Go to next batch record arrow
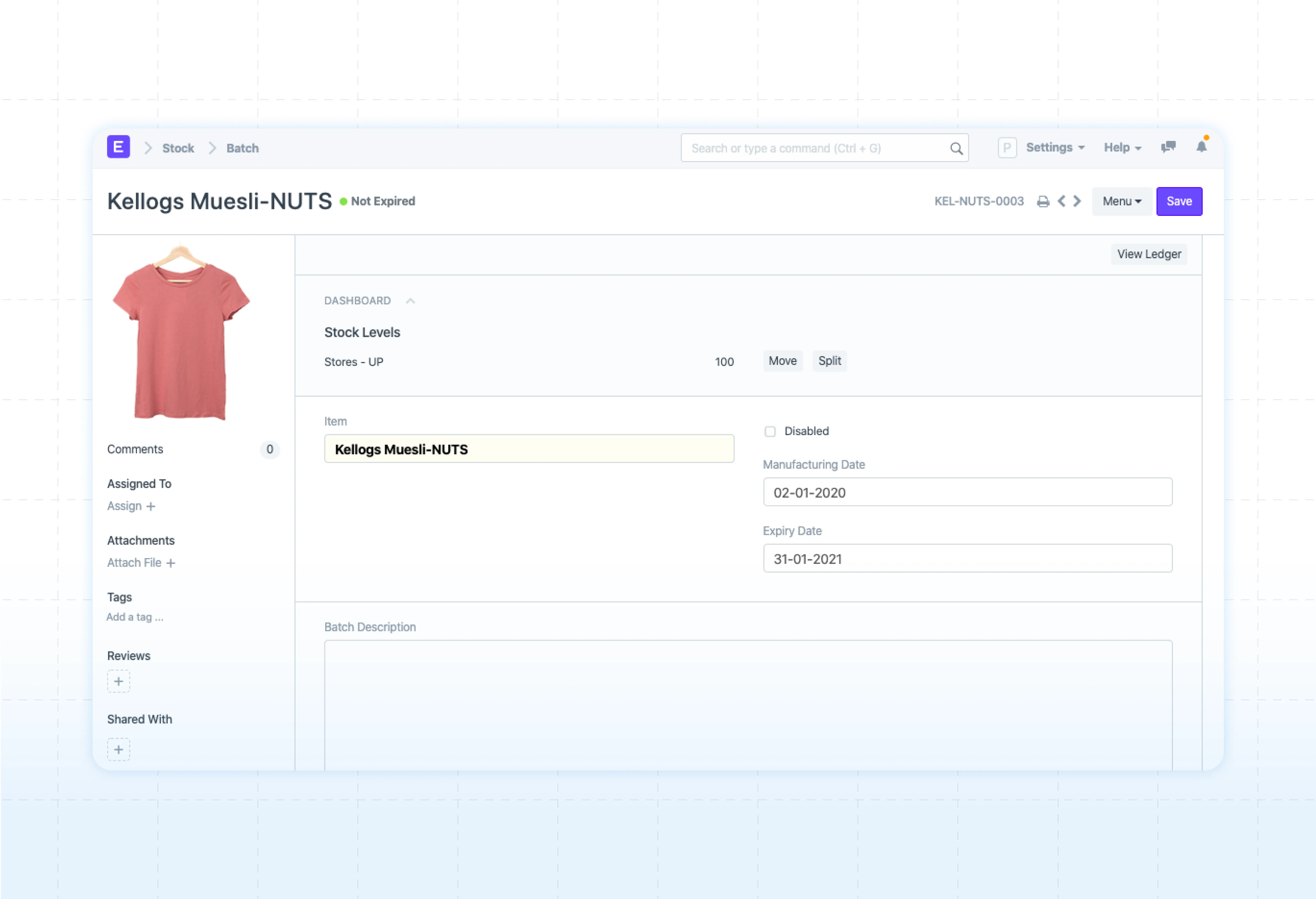 pyautogui.click(x=1077, y=201)
